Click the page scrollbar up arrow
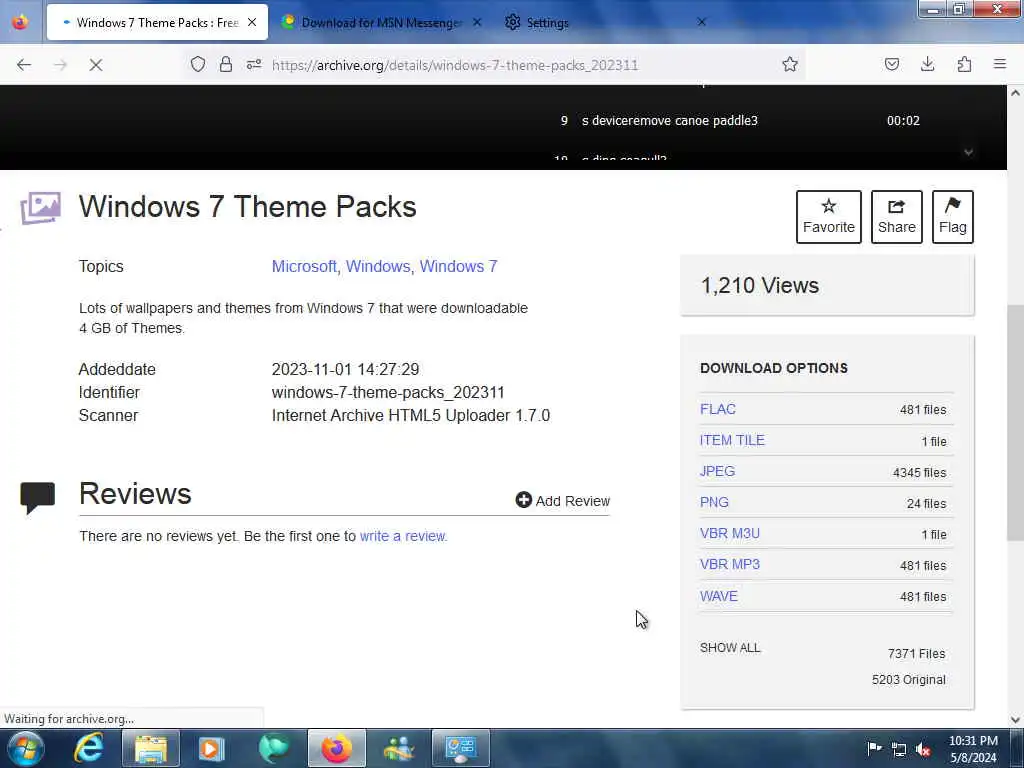The width and height of the screenshot is (1024, 768). tap(1015, 93)
